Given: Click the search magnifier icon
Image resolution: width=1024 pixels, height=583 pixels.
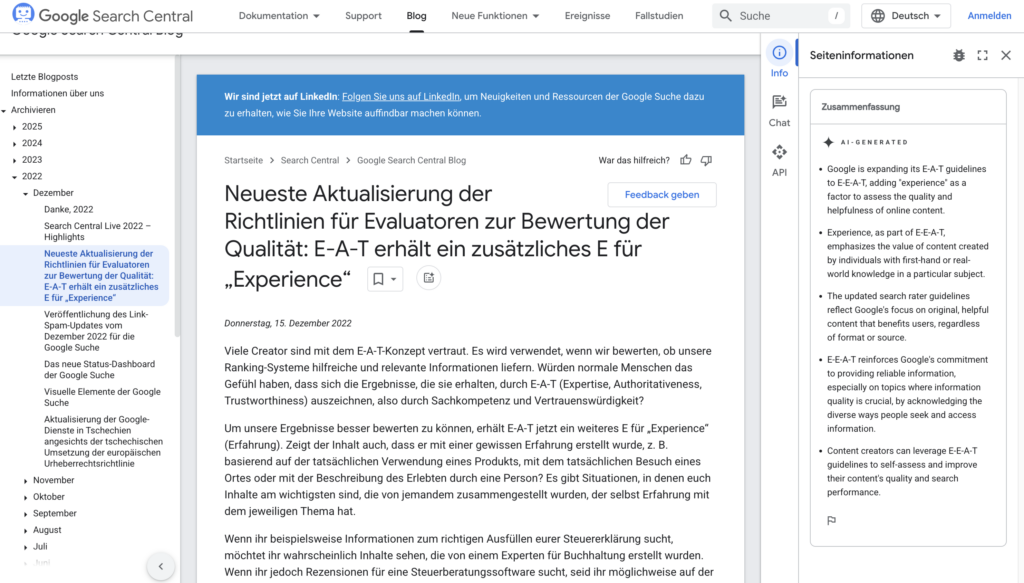Looking at the screenshot, I should click(x=726, y=16).
